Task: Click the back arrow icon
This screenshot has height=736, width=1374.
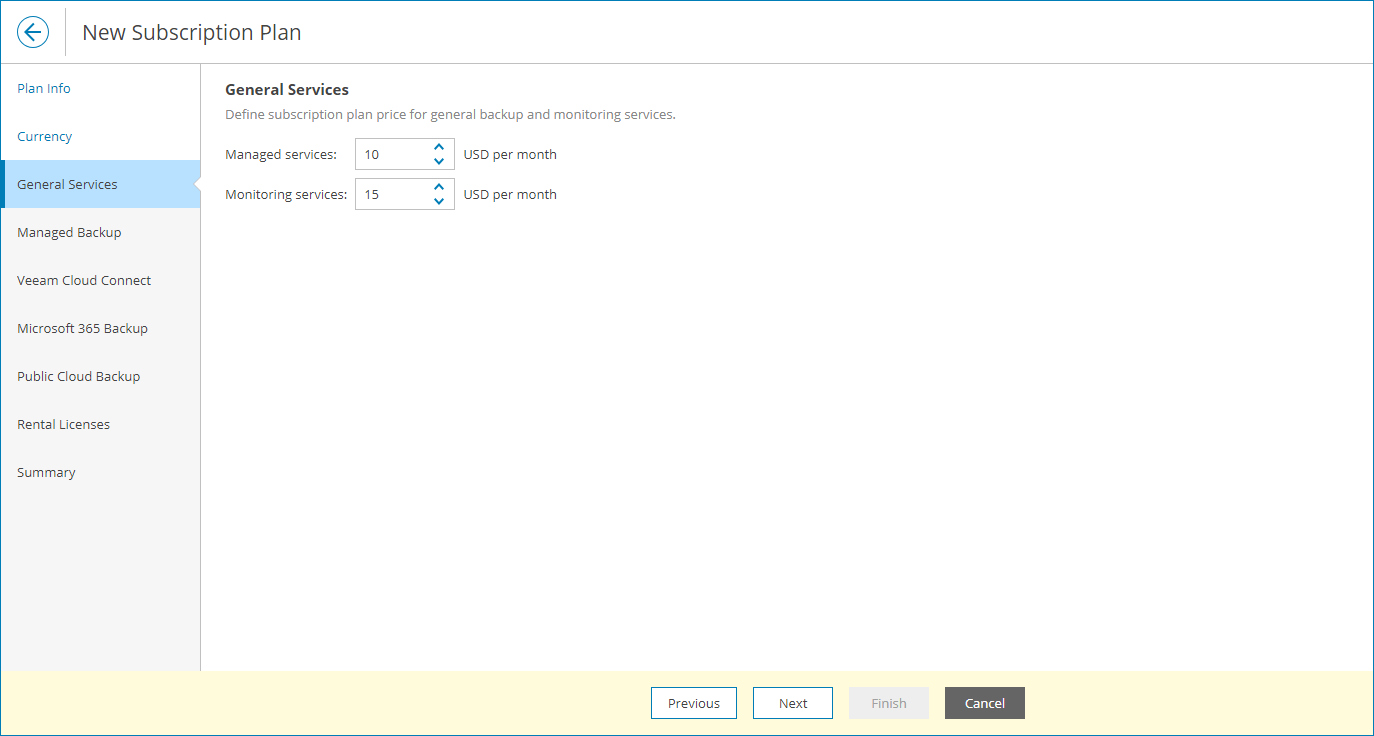Action: coord(32,31)
